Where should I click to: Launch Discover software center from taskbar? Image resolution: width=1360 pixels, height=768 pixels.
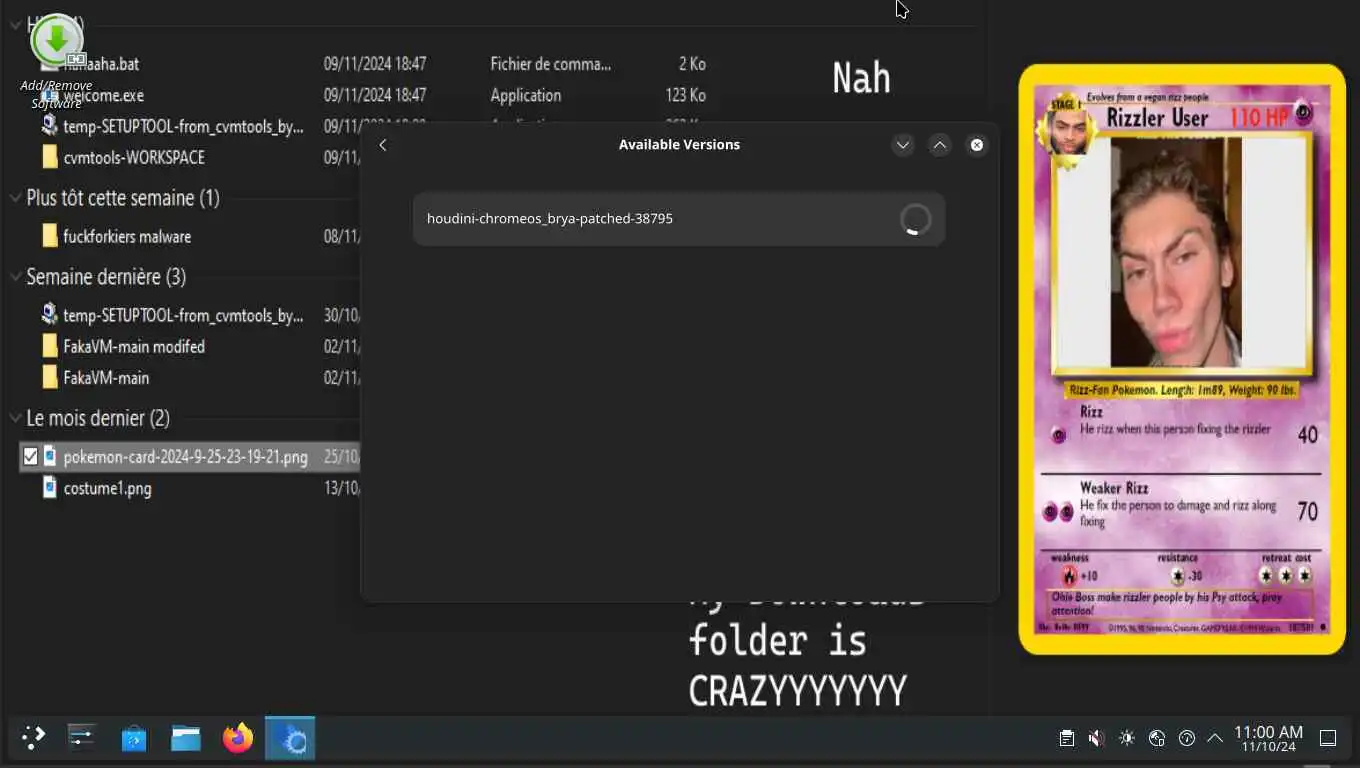tap(133, 739)
